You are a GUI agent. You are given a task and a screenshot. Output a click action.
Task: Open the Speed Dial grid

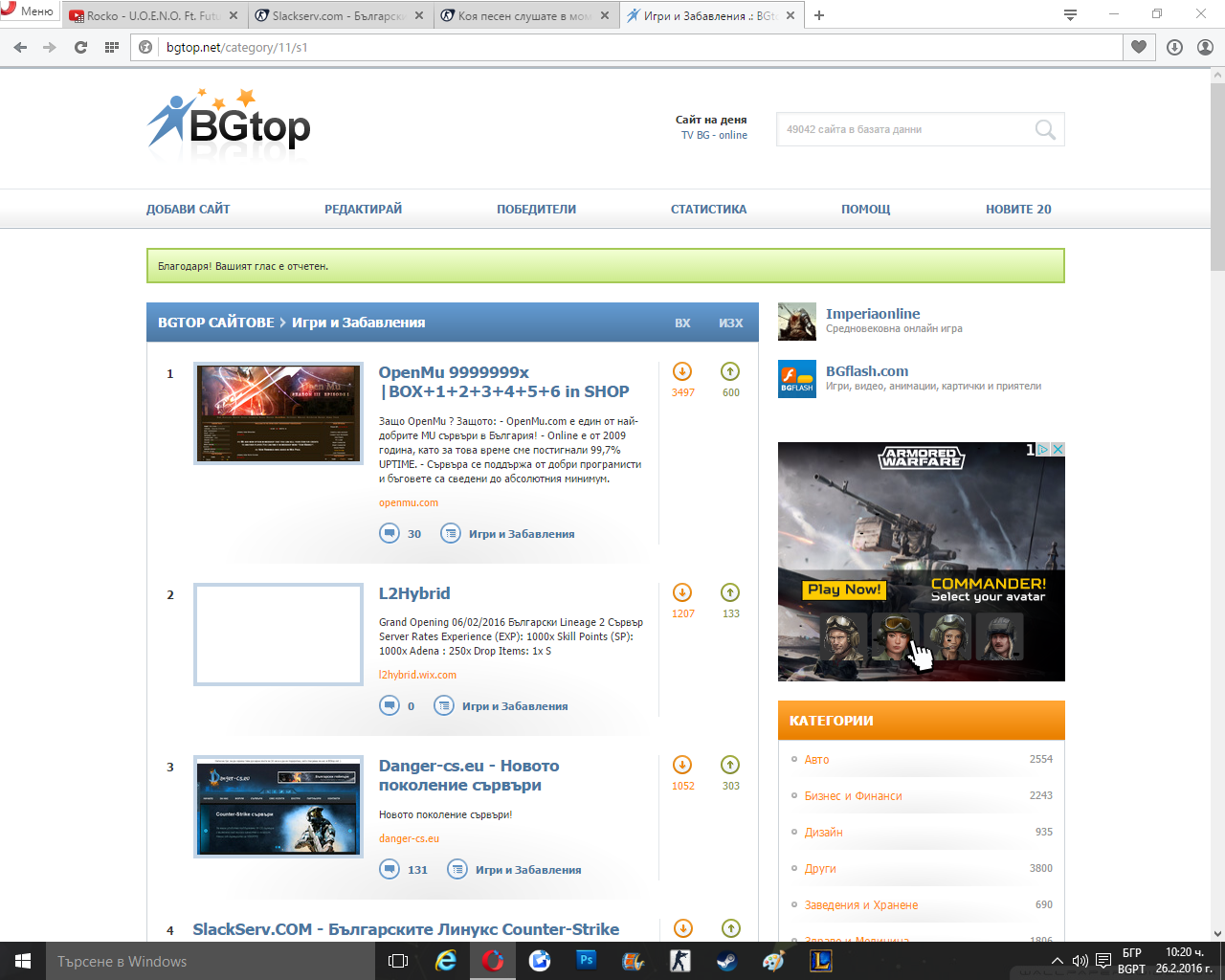click(x=111, y=47)
